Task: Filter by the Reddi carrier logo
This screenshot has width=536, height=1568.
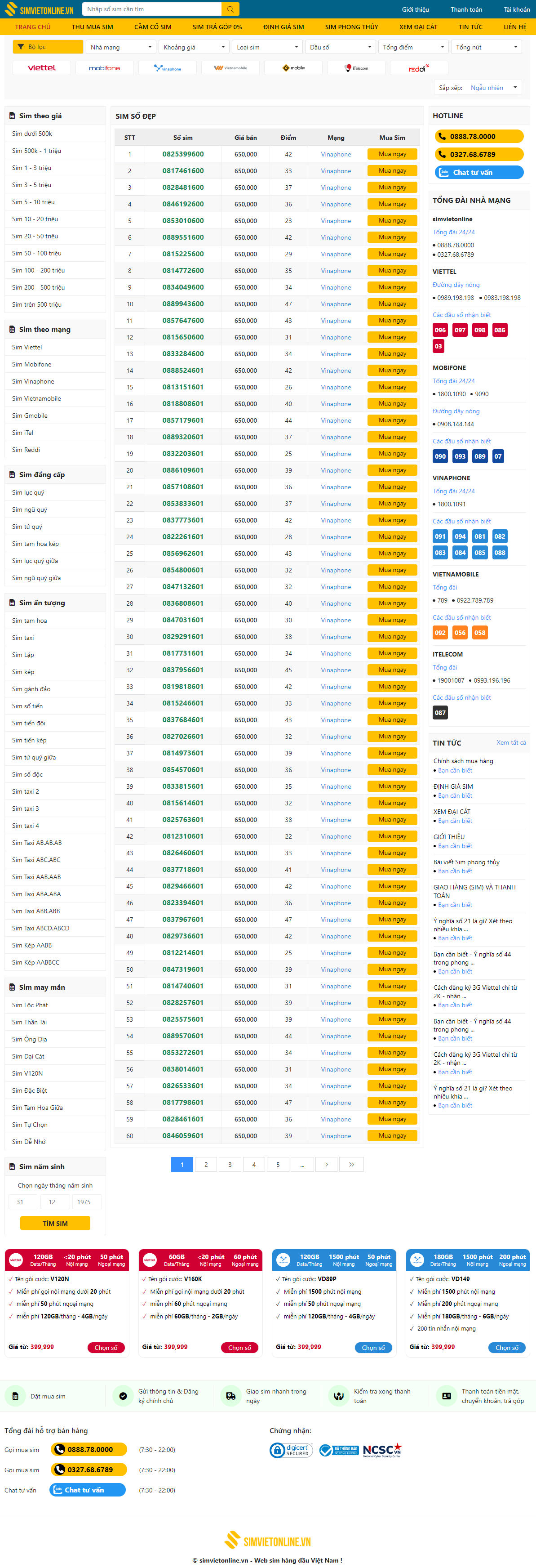Action: [419, 67]
